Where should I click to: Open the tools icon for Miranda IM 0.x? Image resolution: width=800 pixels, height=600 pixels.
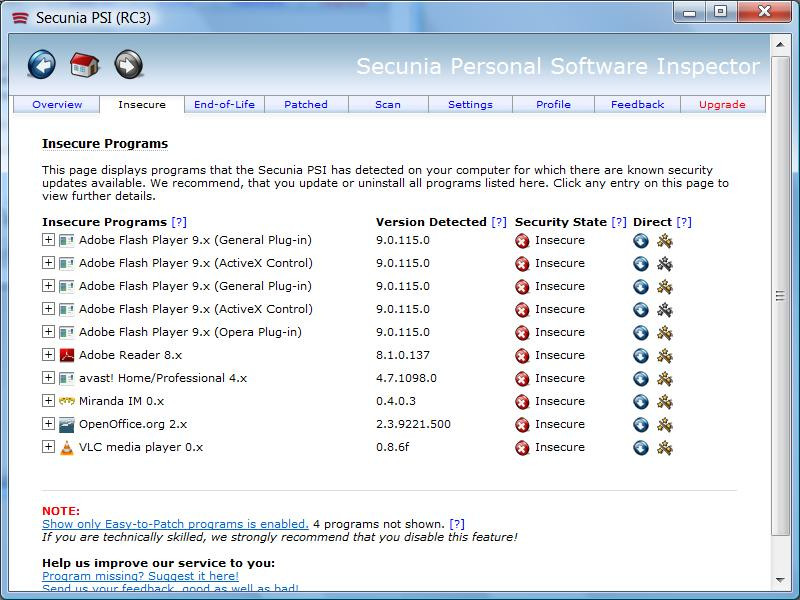[x=665, y=402]
